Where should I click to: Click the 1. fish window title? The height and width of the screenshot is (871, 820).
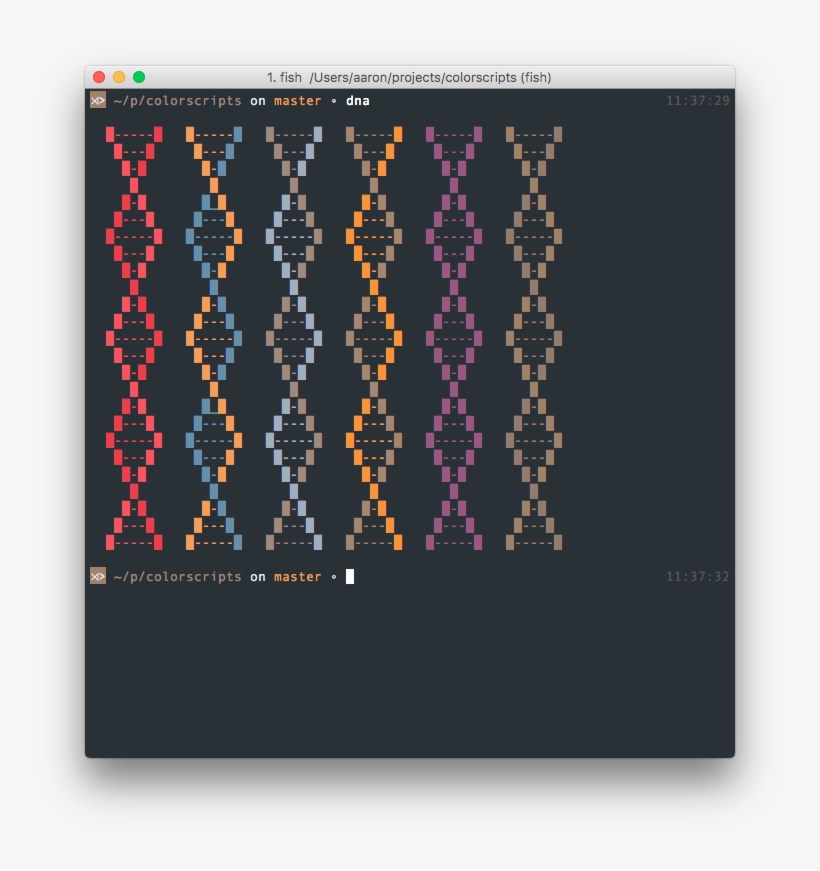coord(284,77)
